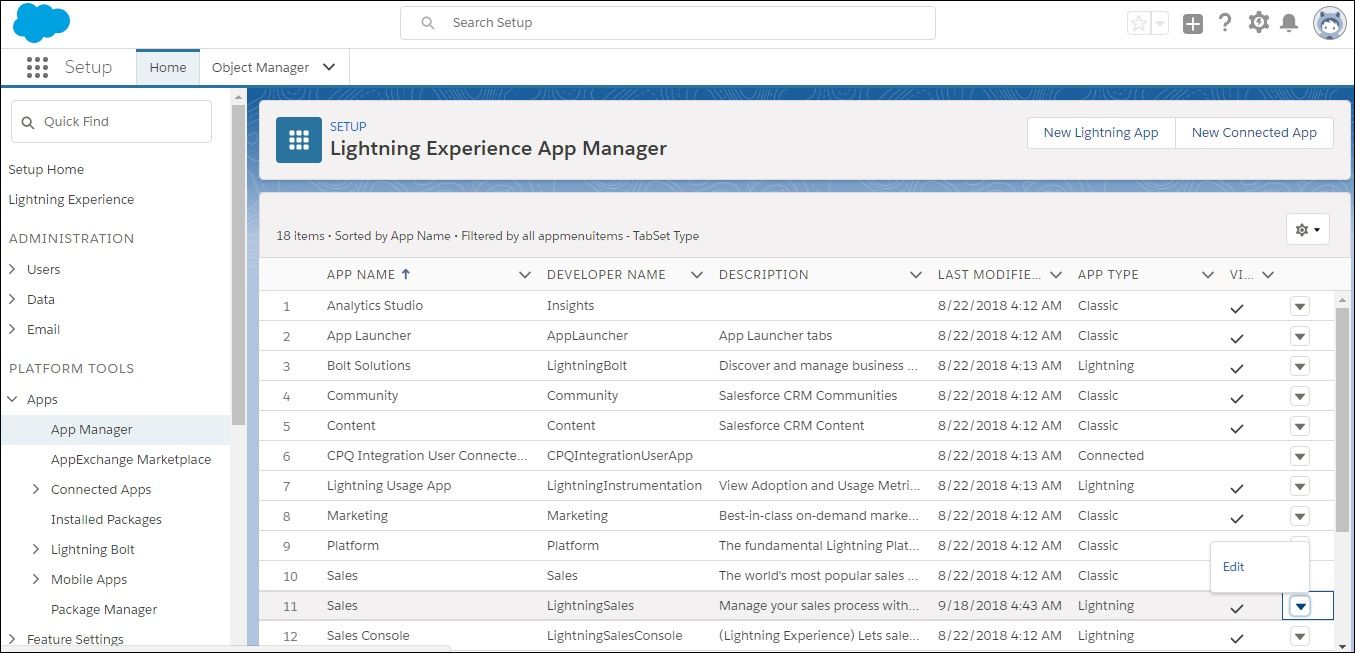Viewport: 1355px width, 653px height.
Task: Open the global actions plus icon
Action: [1192, 23]
